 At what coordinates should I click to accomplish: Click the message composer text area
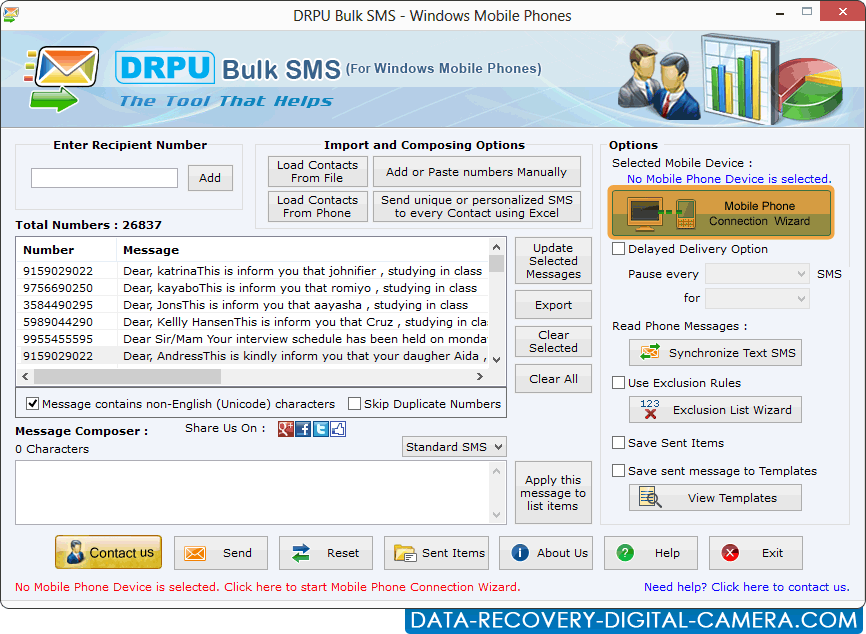tap(253, 493)
